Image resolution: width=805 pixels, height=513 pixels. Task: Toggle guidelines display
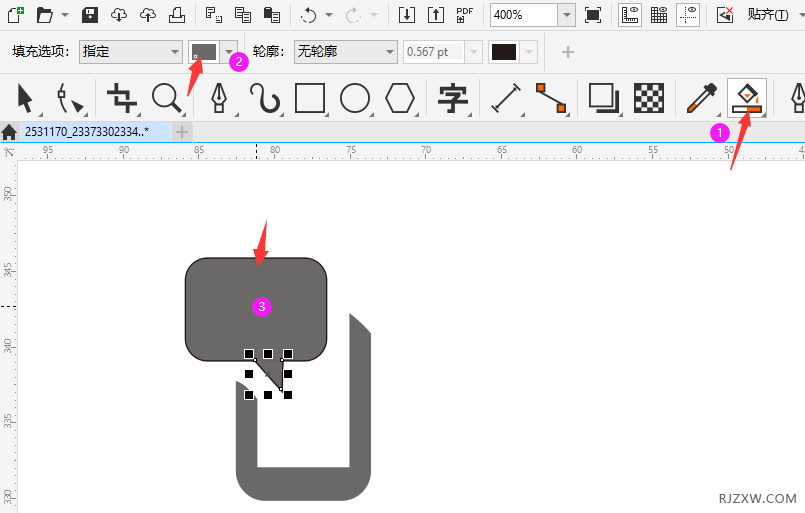click(x=688, y=15)
